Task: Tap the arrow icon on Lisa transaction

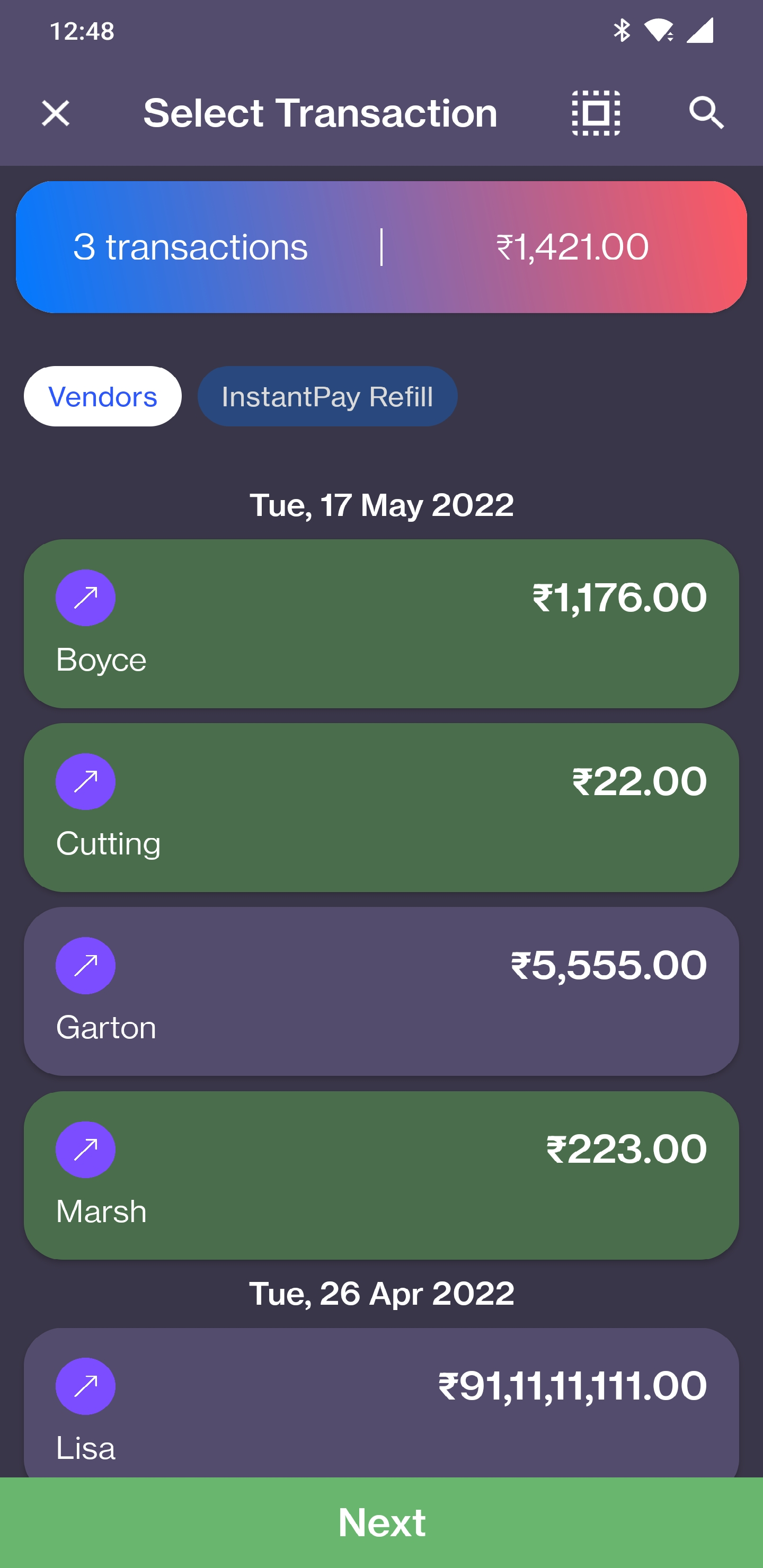Action: tap(85, 1386)
